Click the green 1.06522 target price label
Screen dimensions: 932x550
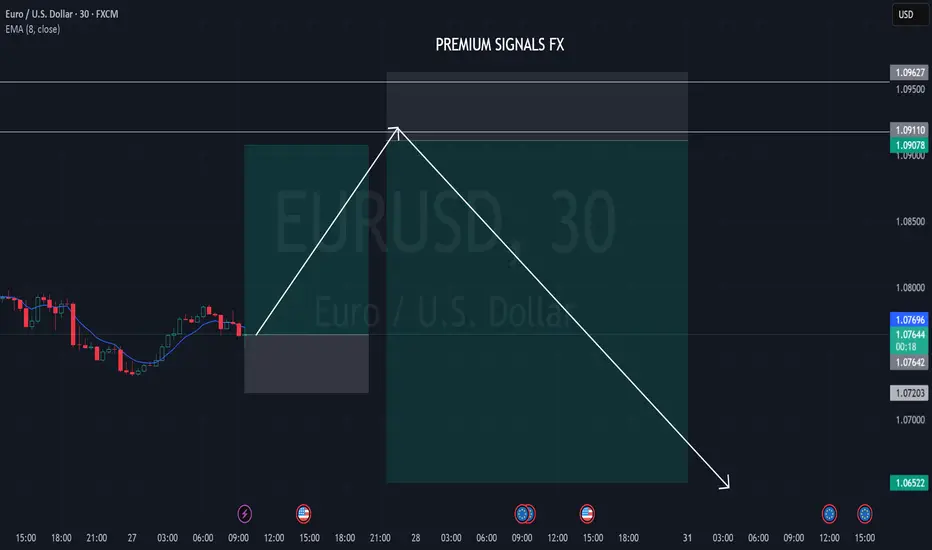coord(909,483)
